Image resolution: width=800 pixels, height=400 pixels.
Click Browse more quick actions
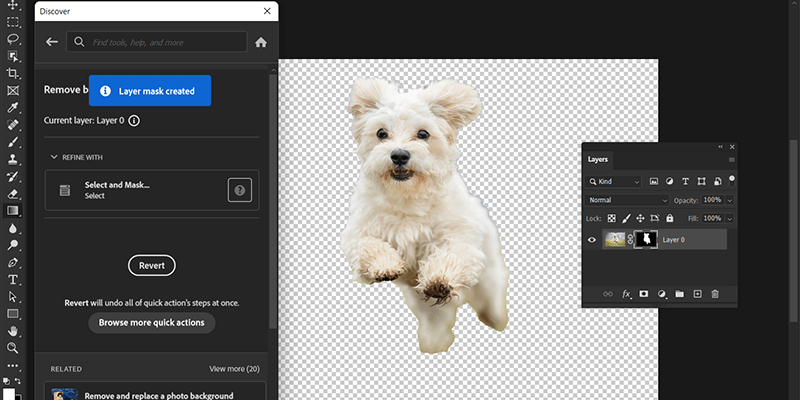tap(152, 322)
